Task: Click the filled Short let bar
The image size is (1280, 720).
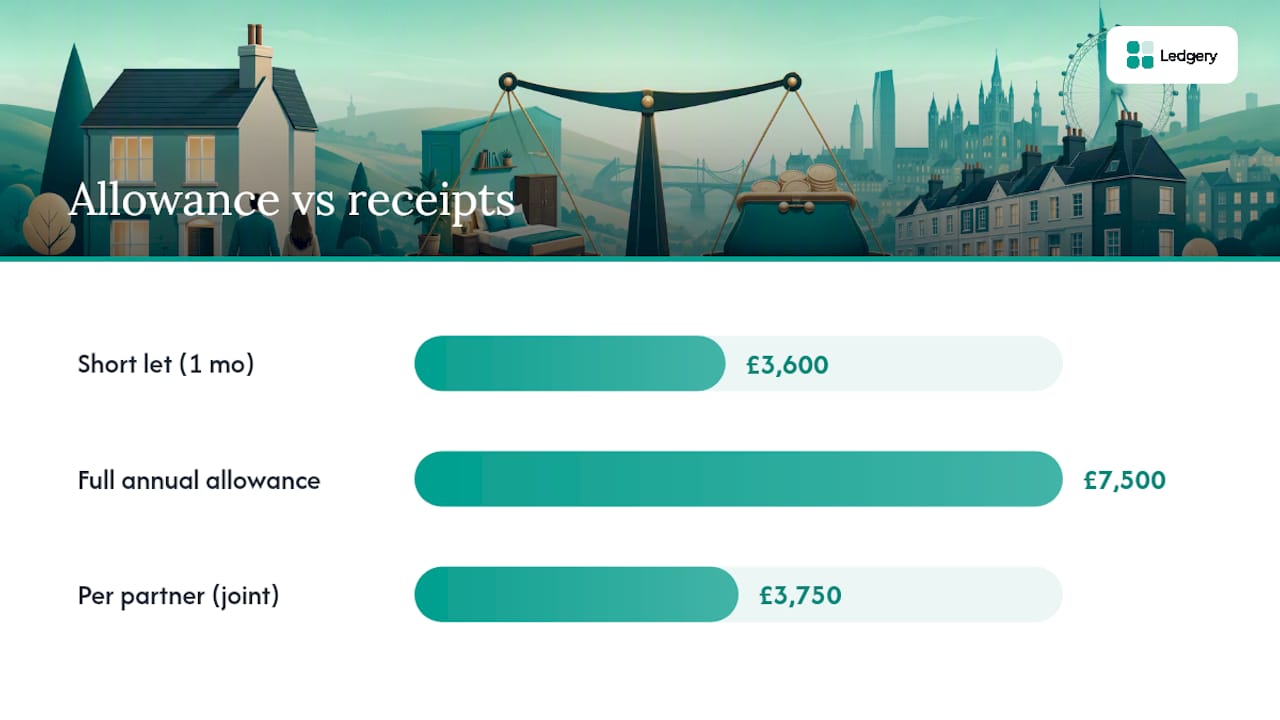Action: coord(570,364)
